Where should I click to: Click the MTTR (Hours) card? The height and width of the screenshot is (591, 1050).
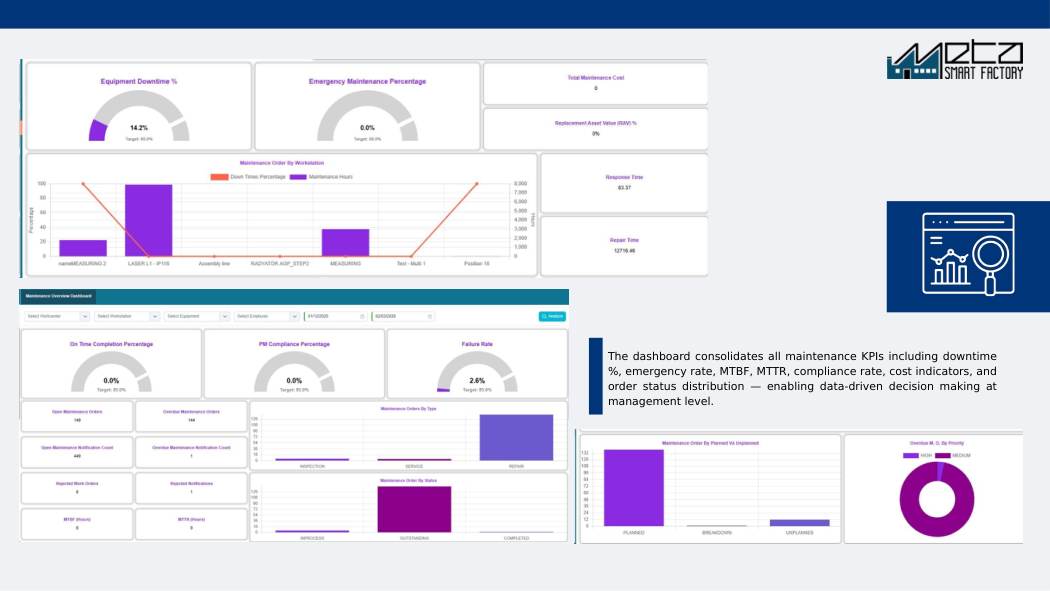click(192, 523)
